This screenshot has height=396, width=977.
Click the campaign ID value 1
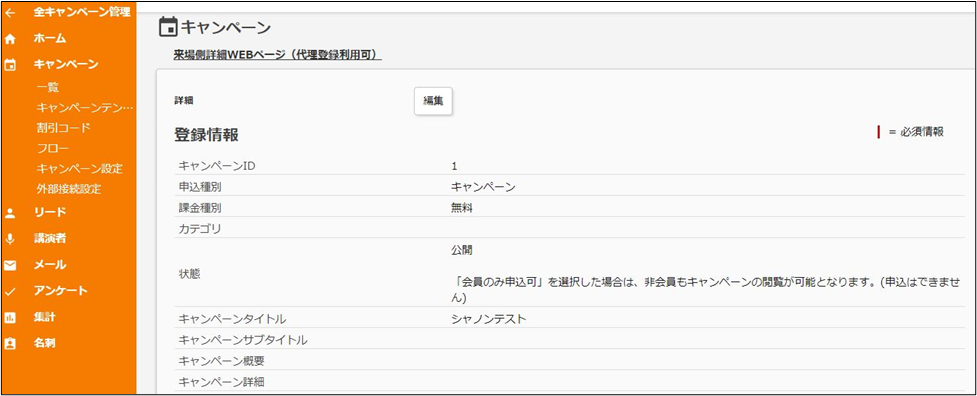(454, 166)
